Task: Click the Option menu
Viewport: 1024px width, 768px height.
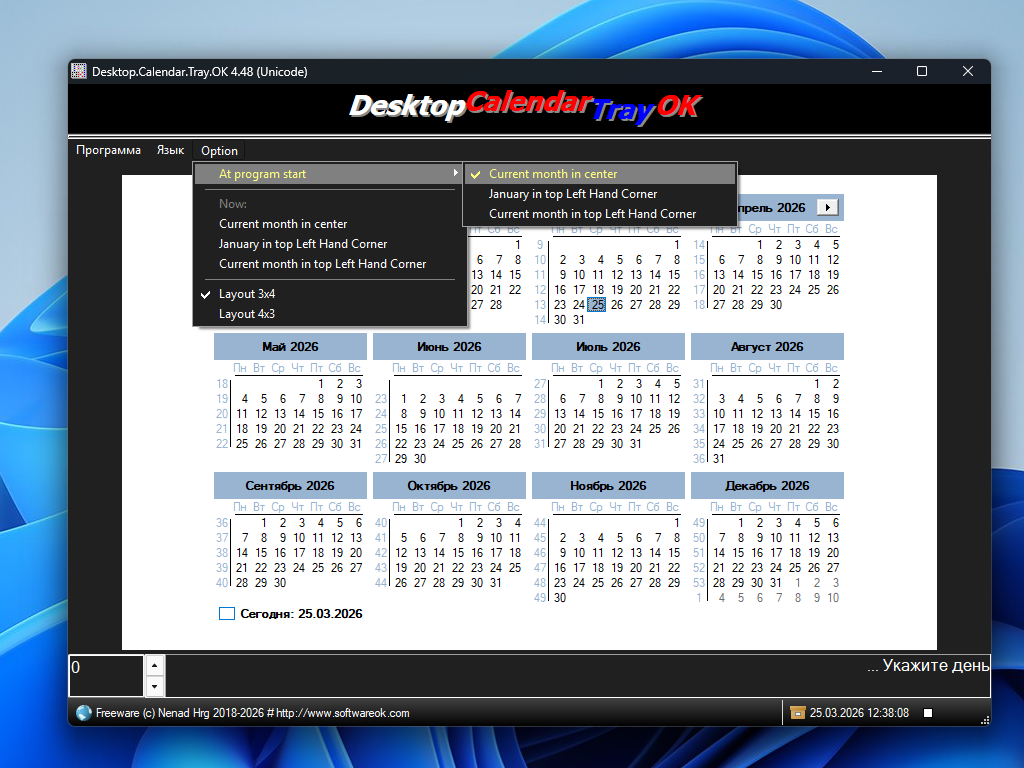Action: click(219, 151)
